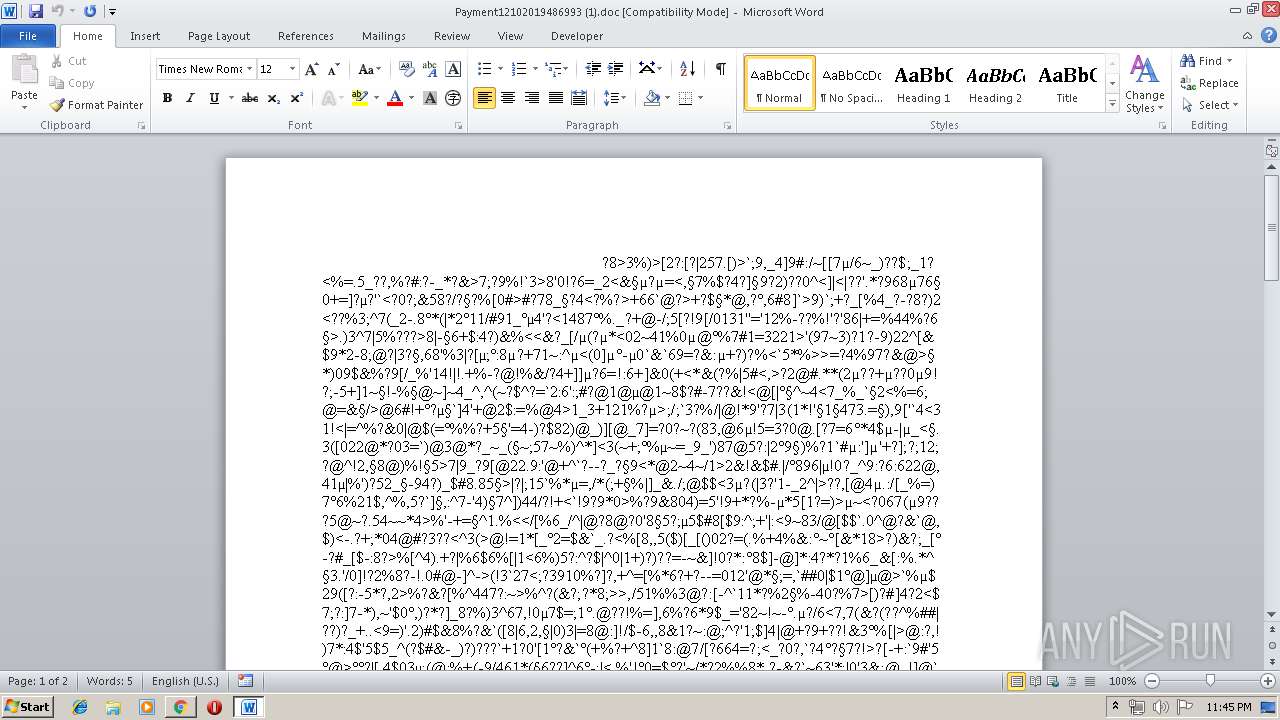
Task: Click the Undo icon in title bar
Action: pyautogui.click(x=57, y=11)
